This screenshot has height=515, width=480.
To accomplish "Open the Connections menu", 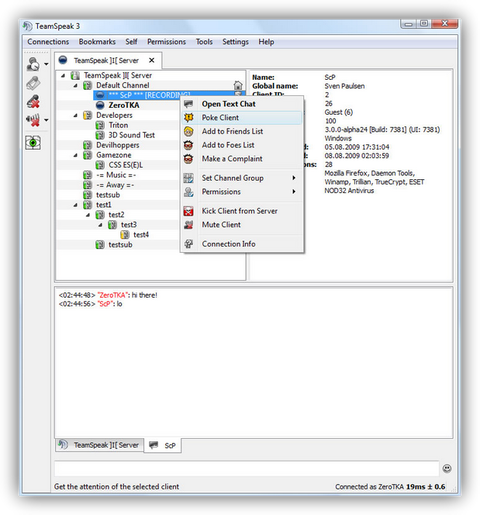I will coord(48,42).
